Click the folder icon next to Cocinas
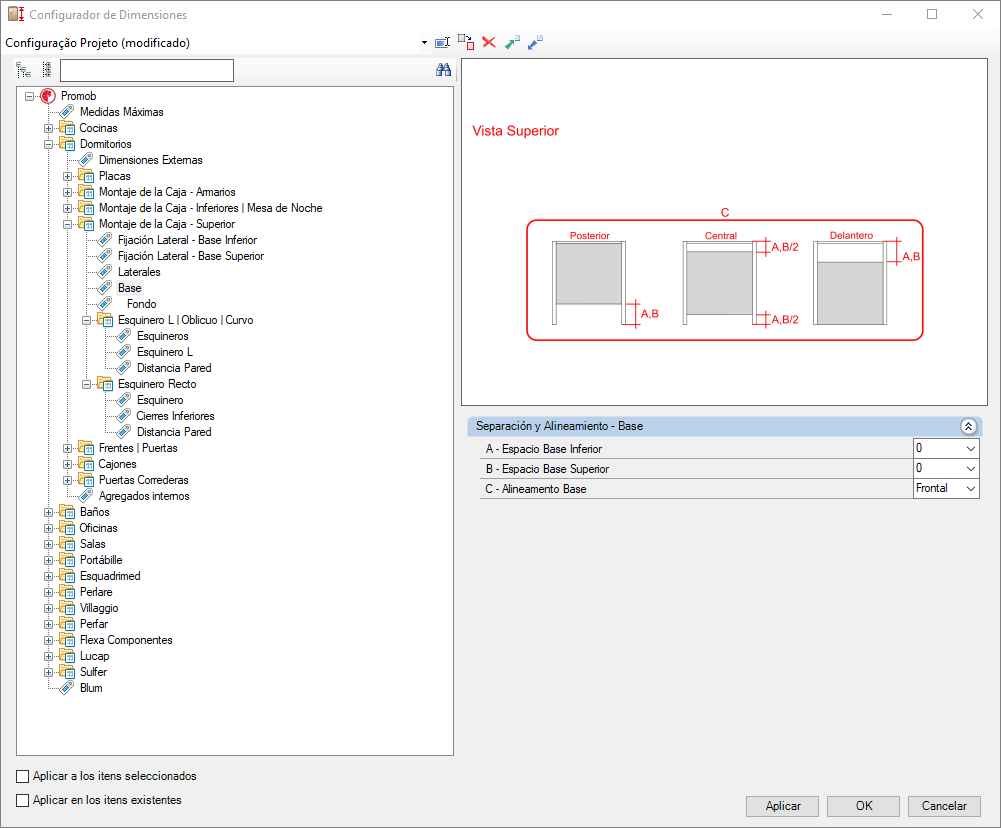This screenshot has width=1001, height=828. [67, 128]
